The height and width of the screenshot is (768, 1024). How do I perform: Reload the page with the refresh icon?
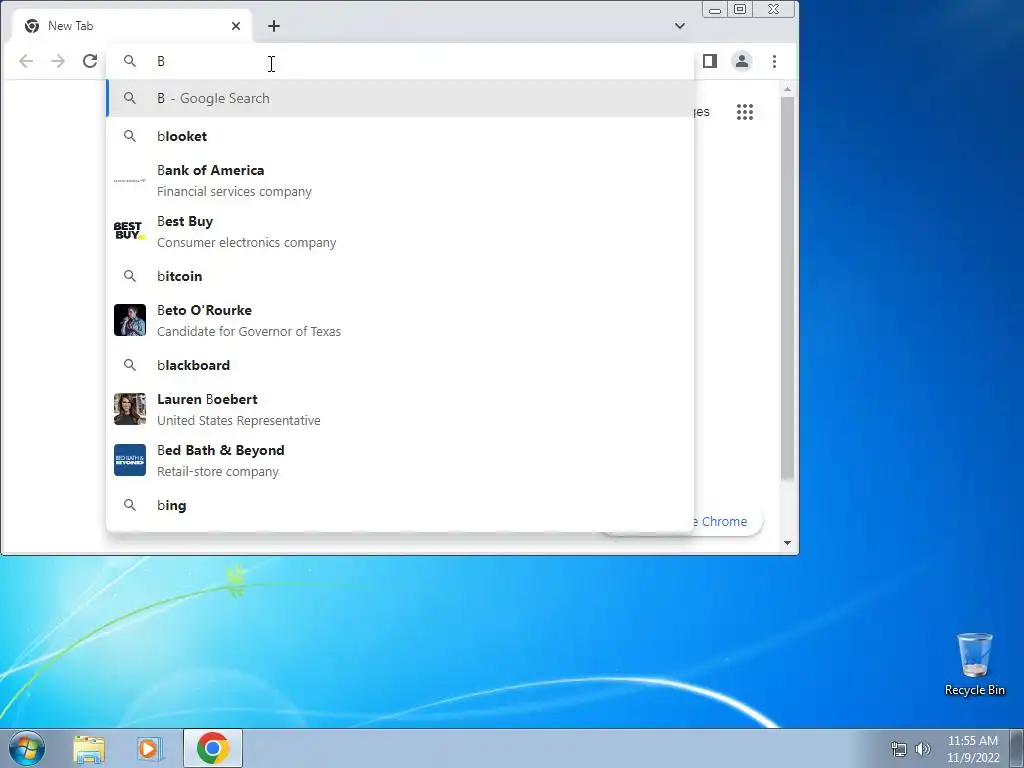(90, 61)
